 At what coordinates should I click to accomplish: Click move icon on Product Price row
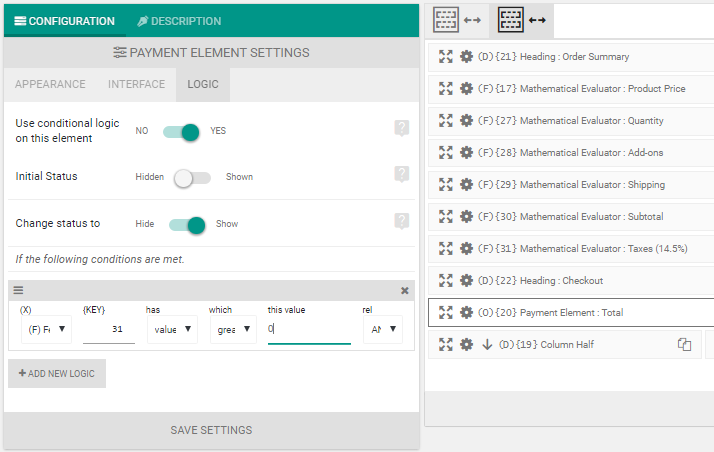[x=446, y=89]
